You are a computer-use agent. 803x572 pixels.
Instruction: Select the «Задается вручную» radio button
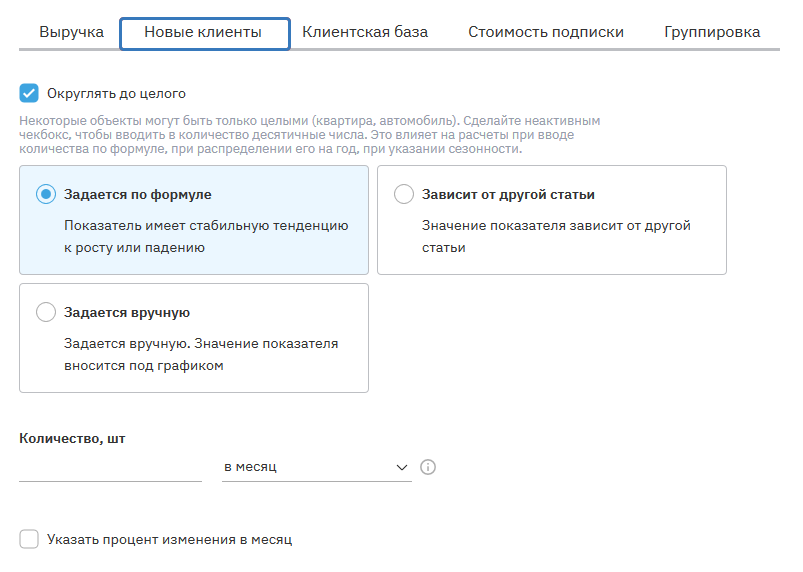pos(46,313)
